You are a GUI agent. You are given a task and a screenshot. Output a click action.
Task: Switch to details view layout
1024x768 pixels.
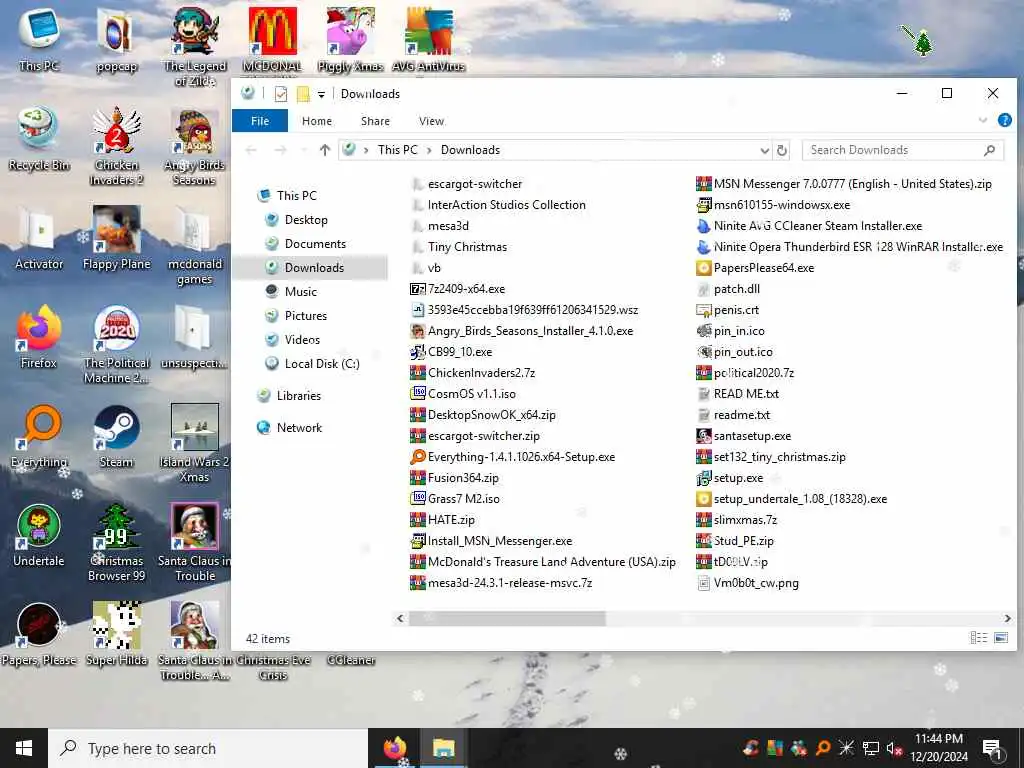(x=978, y=637)
